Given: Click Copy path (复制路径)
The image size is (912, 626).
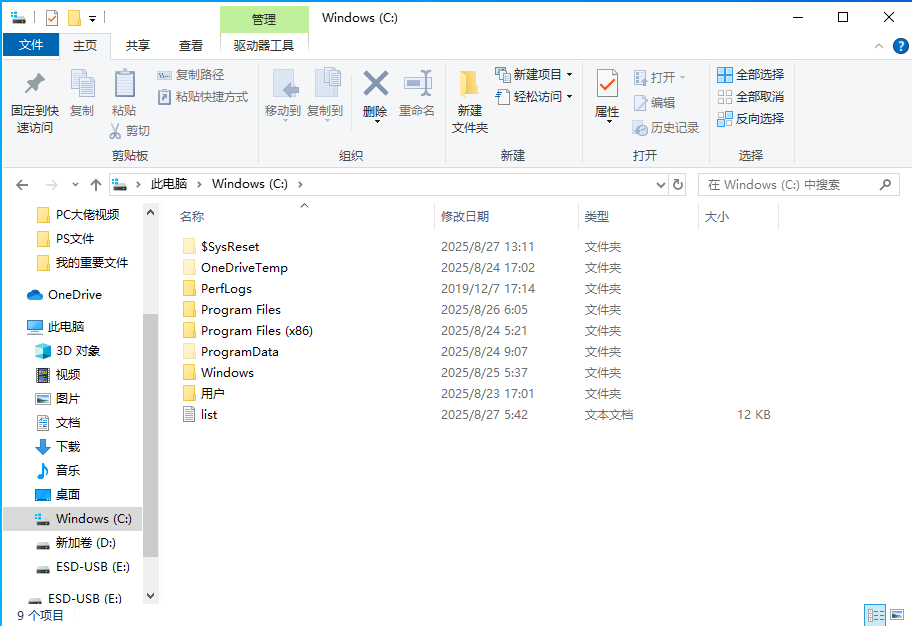Looking at the screenshot, I should 191,75.
